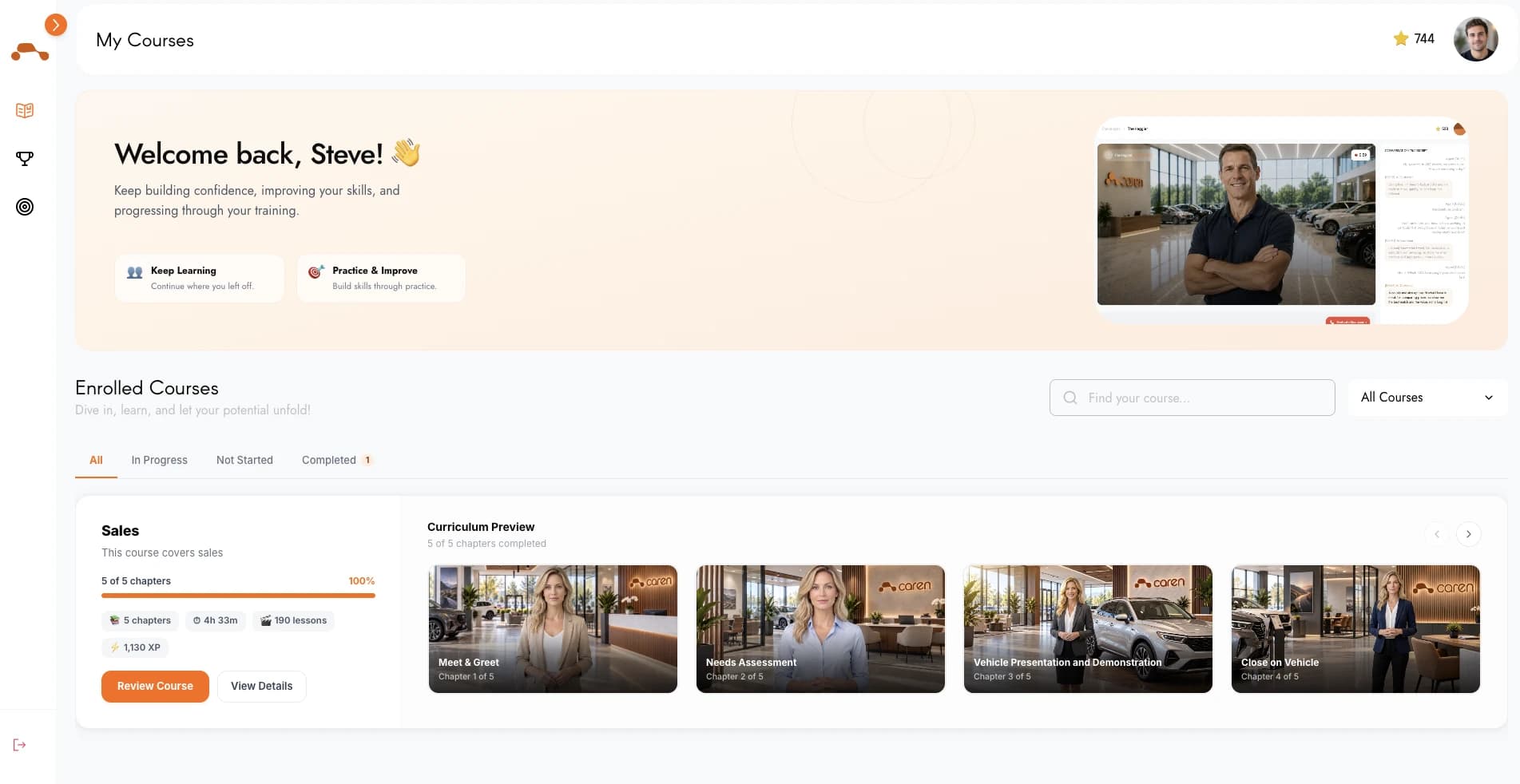Click the Caren car logo in sidebar

[30, 52]
